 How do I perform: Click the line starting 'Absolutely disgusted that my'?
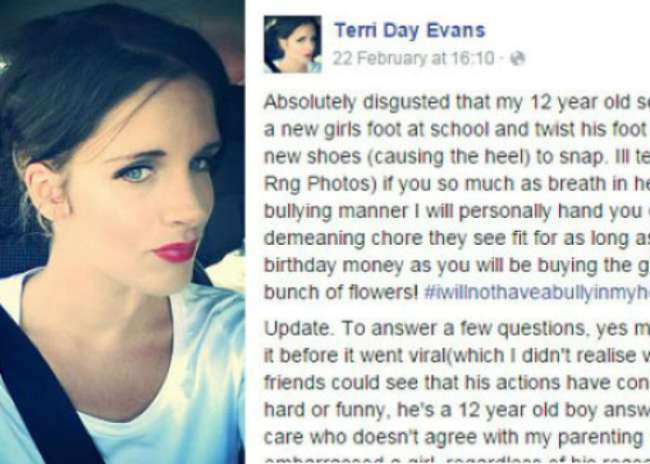coord(456,103)
